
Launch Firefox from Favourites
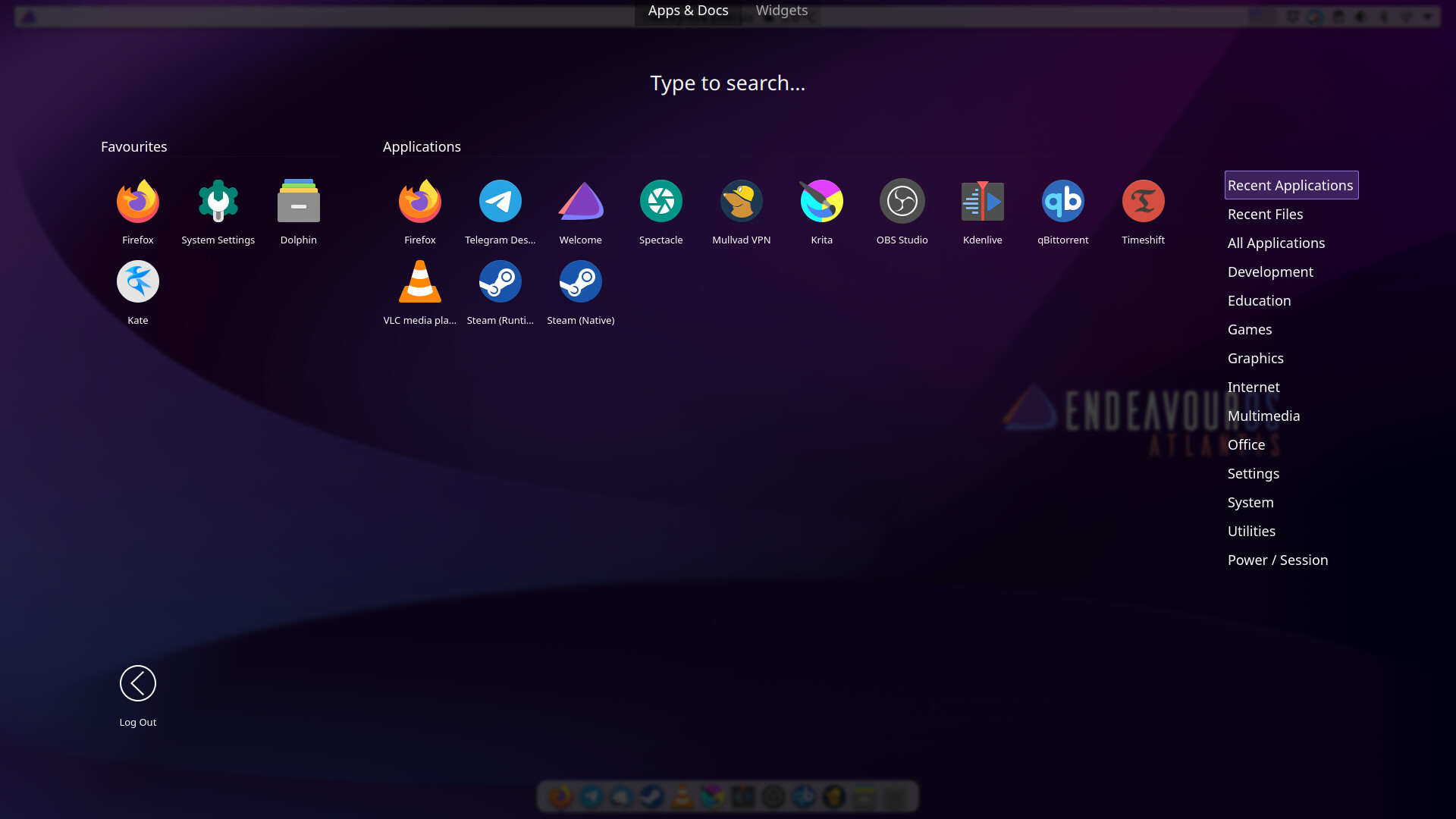pos(137,212)
